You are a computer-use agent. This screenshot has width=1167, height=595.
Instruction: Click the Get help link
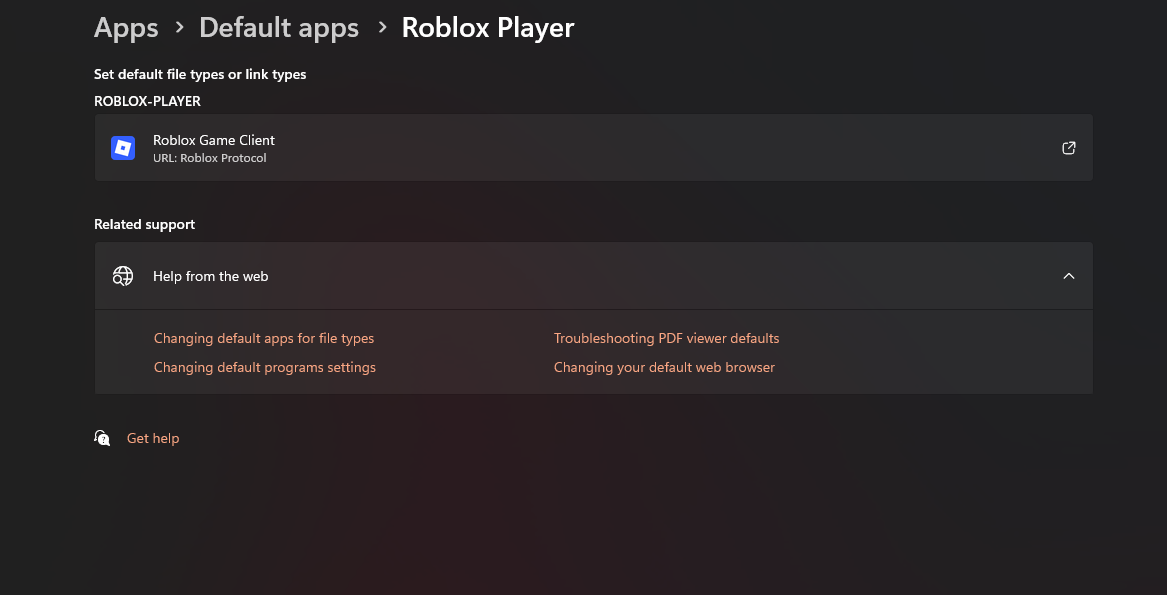click(153, 438)
